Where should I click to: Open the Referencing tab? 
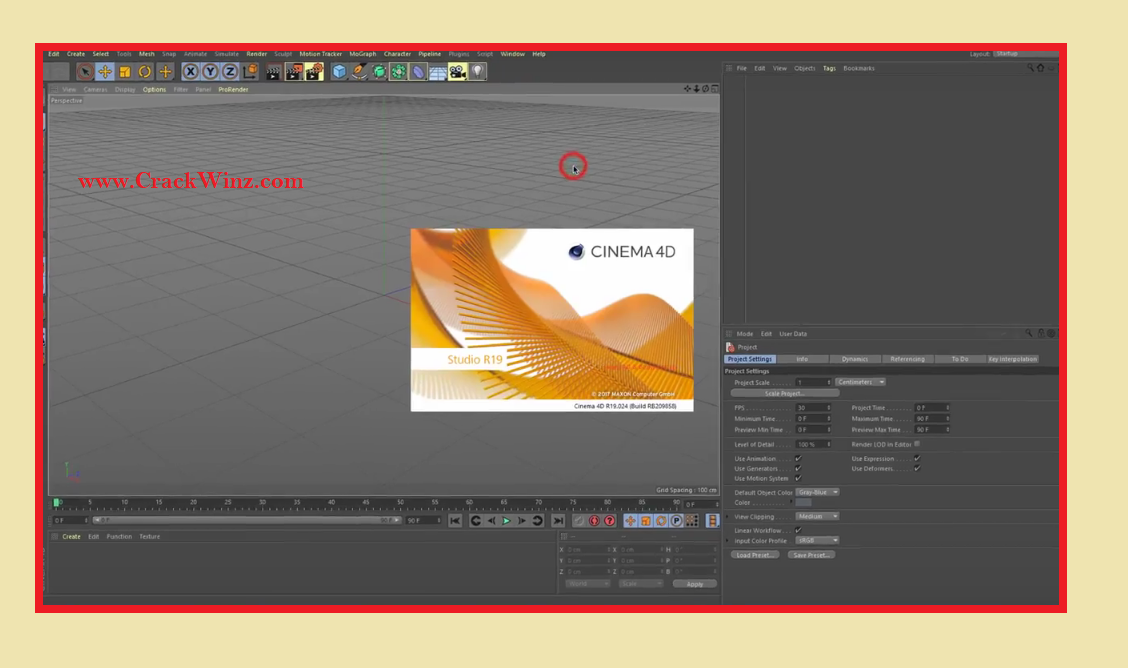coord(907,359)
